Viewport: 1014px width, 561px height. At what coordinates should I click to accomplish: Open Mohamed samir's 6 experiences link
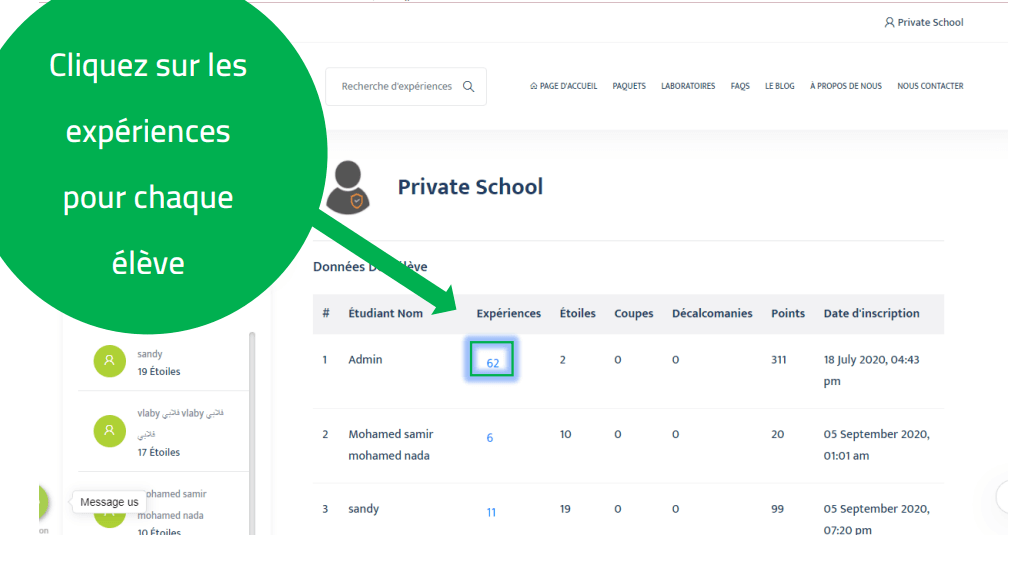(490, 438)
